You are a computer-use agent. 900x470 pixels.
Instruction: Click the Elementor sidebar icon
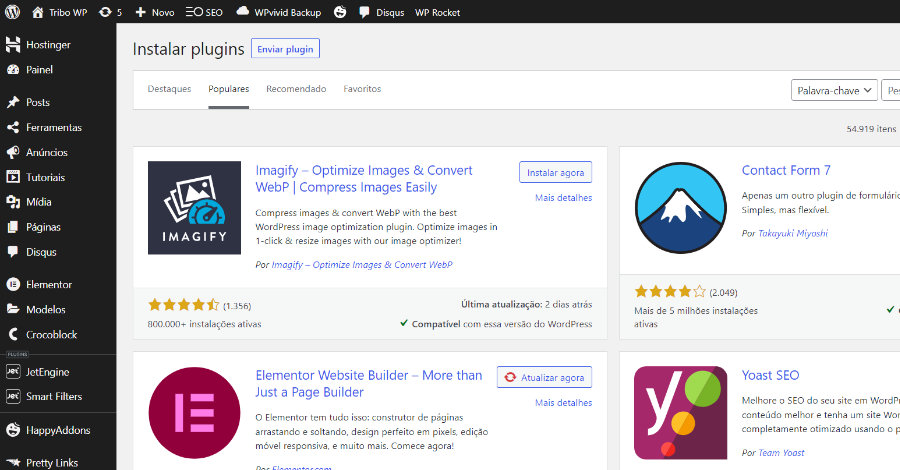13,284
